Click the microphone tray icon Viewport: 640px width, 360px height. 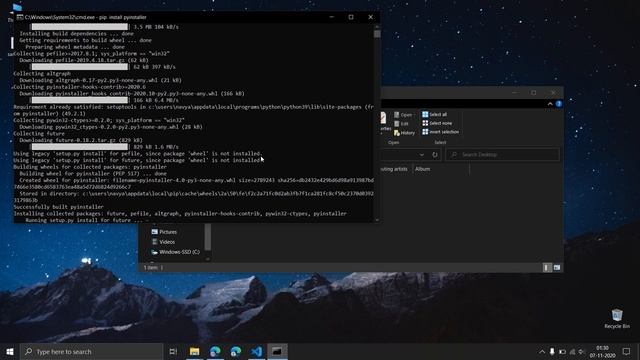tap(552, 352)
